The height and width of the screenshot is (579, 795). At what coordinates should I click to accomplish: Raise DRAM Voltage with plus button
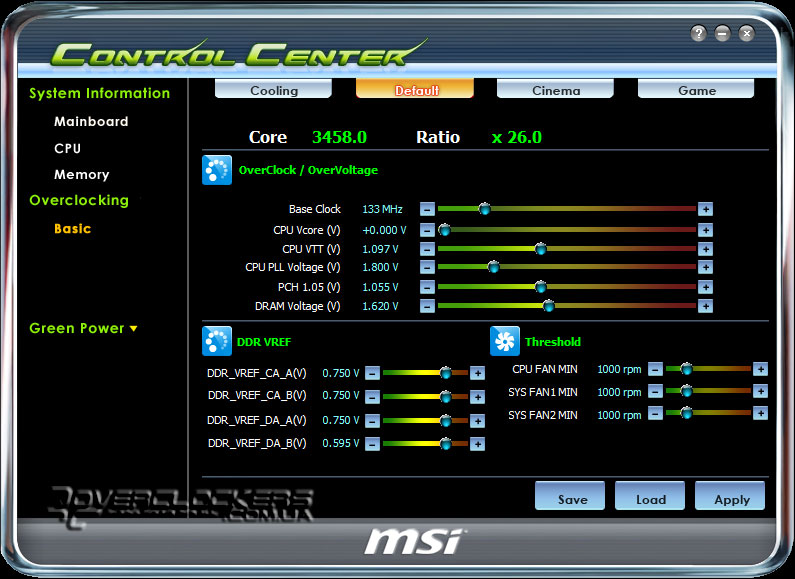click(x=705, y=306)
